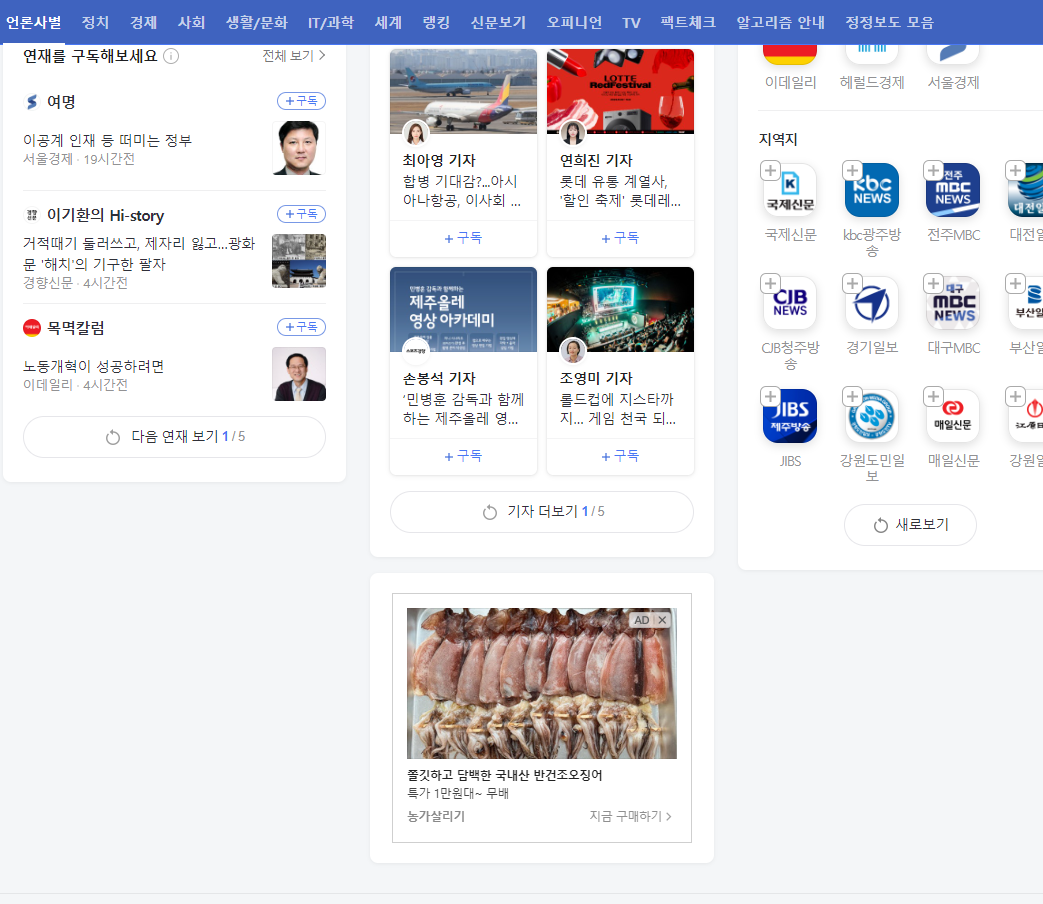Click 새로보기 refresh button
The image size is (1043, 904).
pyautogui.click(x=911, y=525)
